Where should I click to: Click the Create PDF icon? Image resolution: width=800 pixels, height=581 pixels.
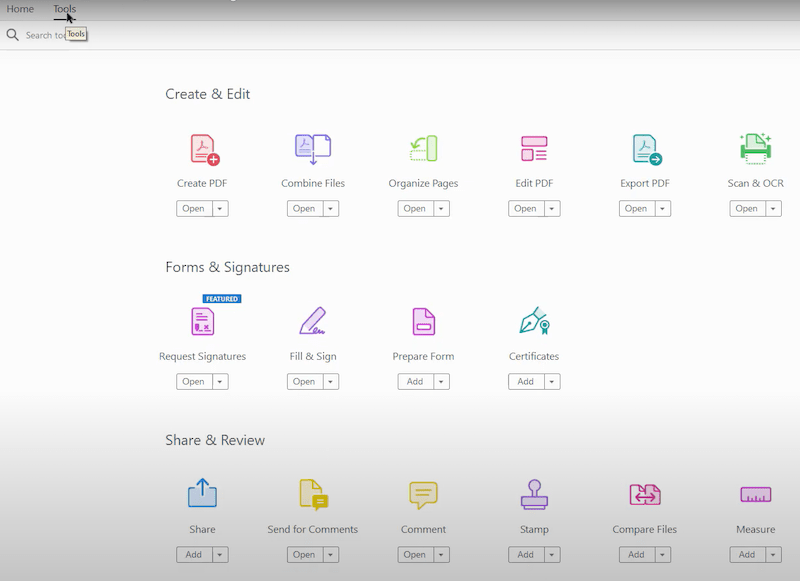tap(204, 150)
